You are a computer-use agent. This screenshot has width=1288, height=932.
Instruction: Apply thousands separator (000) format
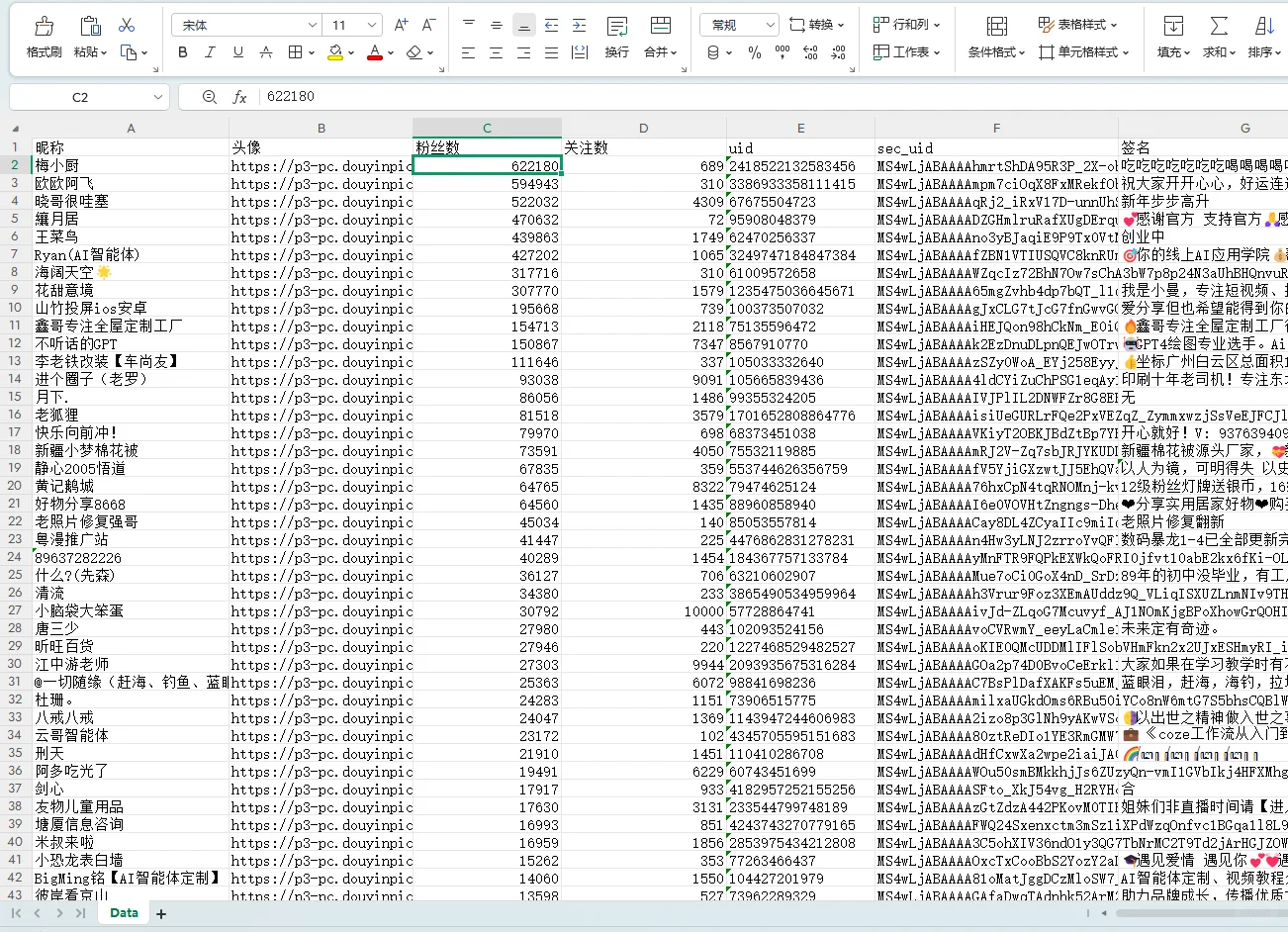(782, 52)
